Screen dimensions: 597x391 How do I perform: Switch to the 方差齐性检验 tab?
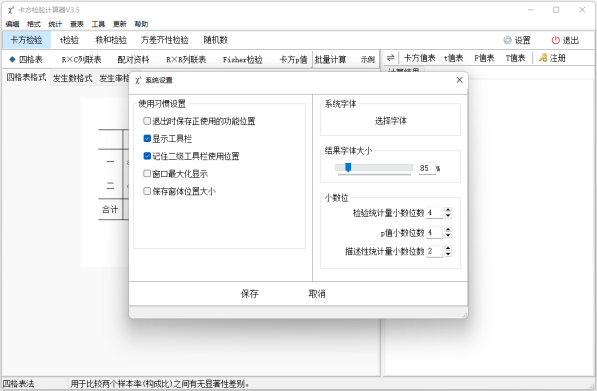point(164,40)
